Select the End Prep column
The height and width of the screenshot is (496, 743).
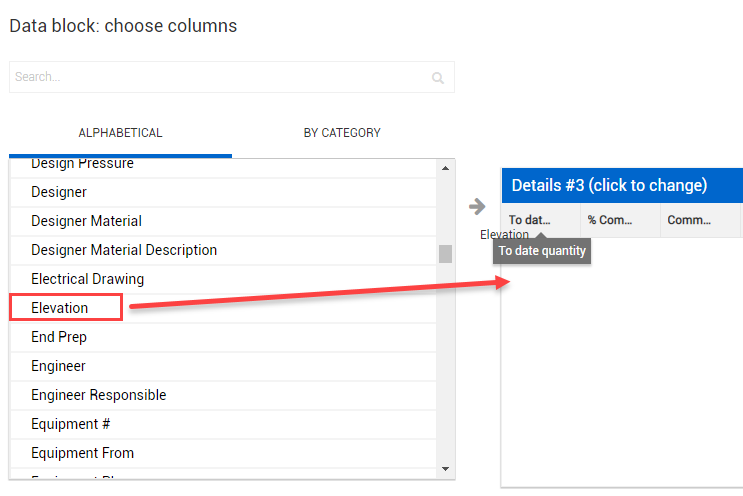coord(59,337)
